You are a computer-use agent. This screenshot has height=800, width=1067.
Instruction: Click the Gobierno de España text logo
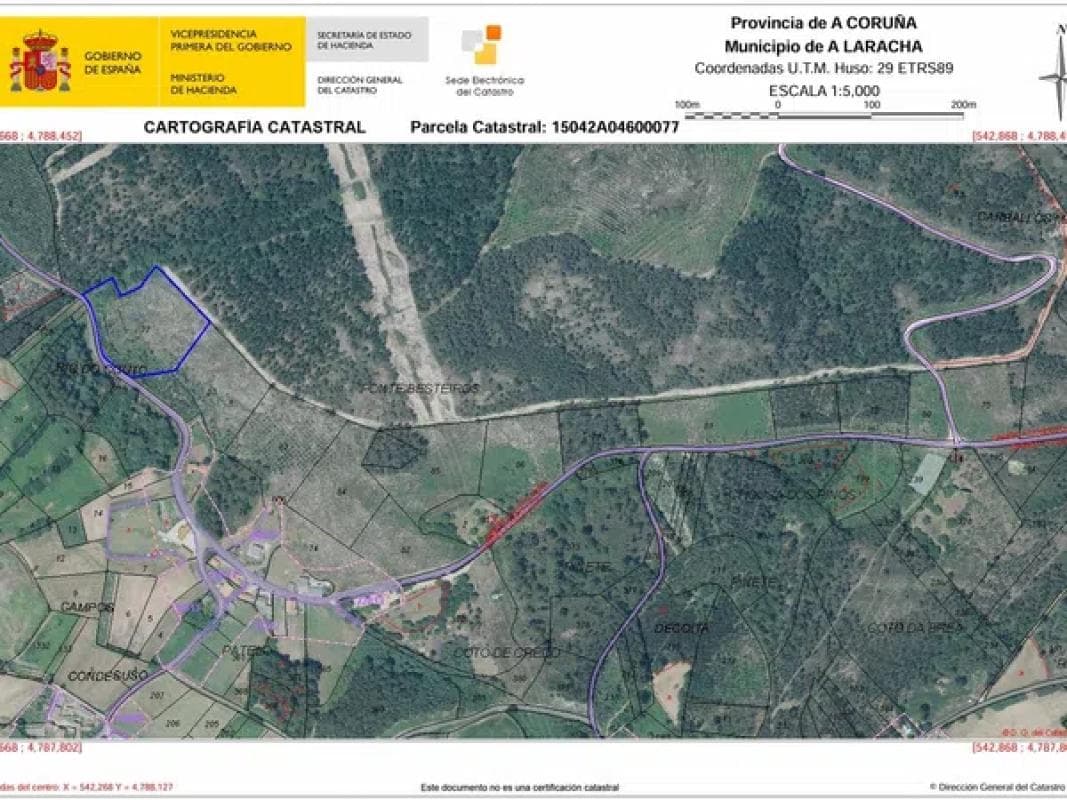click(113, 63)
